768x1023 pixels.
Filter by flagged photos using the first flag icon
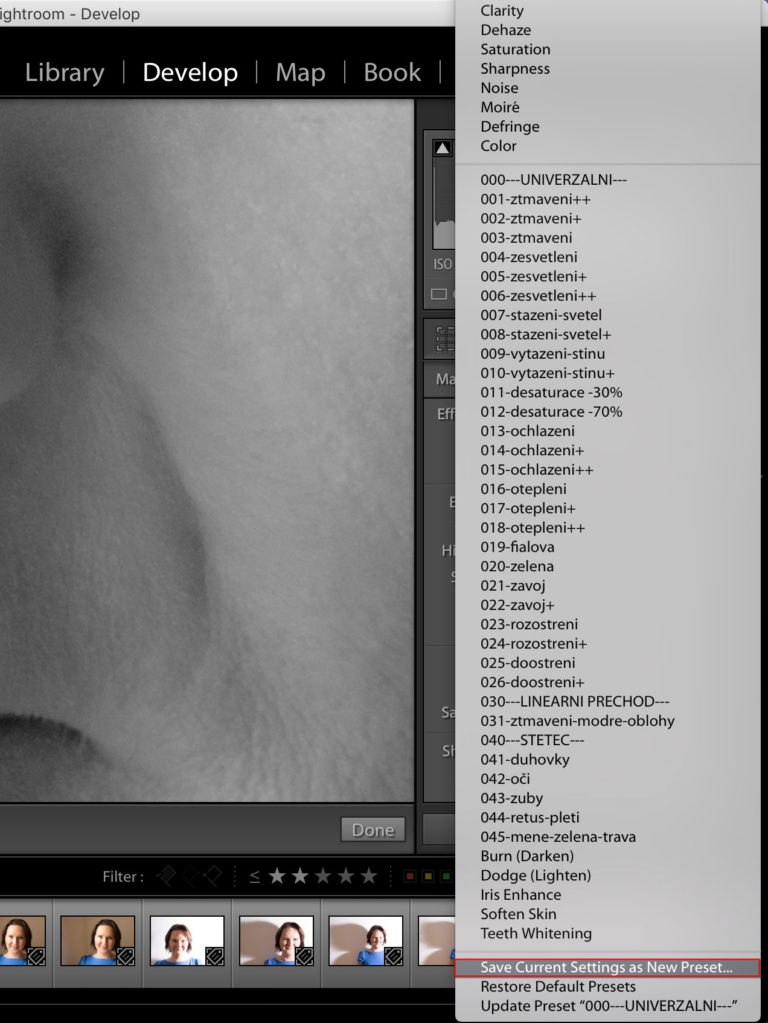pos(166,876)
